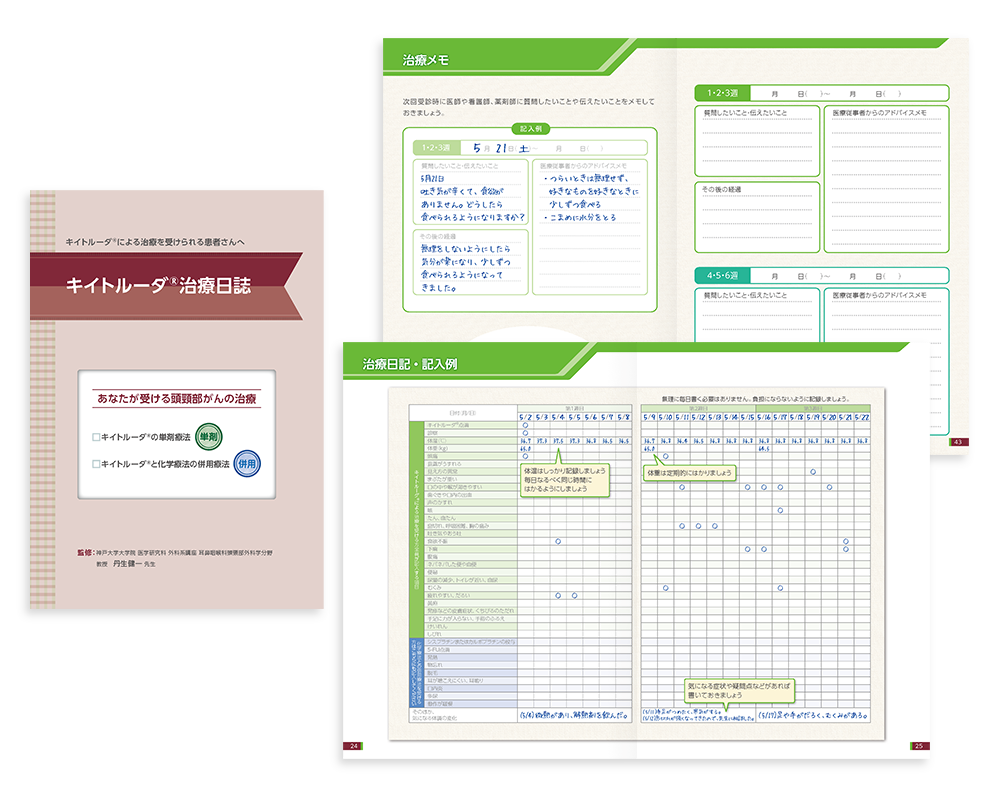Screen dimensions: 1000x800
Task: Select the 1・2・3週 label in the example box
Action: point(436,148)
